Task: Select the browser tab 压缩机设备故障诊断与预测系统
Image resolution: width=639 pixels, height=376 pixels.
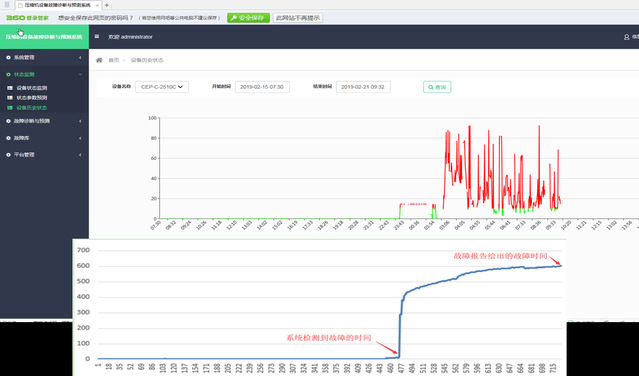Action: (57, 5)
